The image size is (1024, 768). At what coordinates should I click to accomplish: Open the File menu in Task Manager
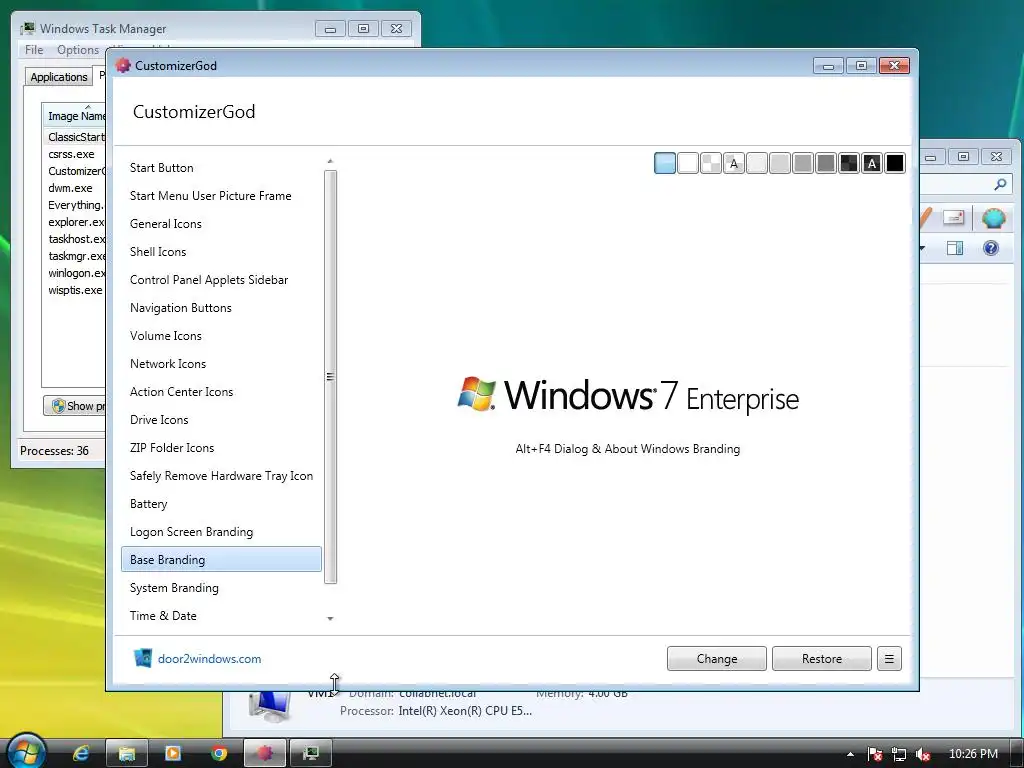[x=34, y=50]
